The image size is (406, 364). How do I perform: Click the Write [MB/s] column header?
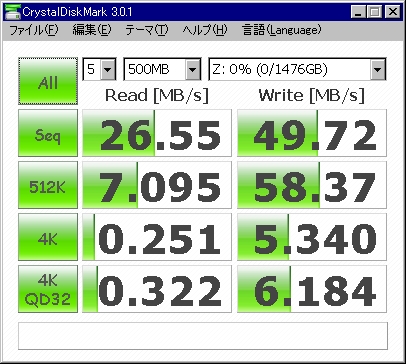coord(312,95)
